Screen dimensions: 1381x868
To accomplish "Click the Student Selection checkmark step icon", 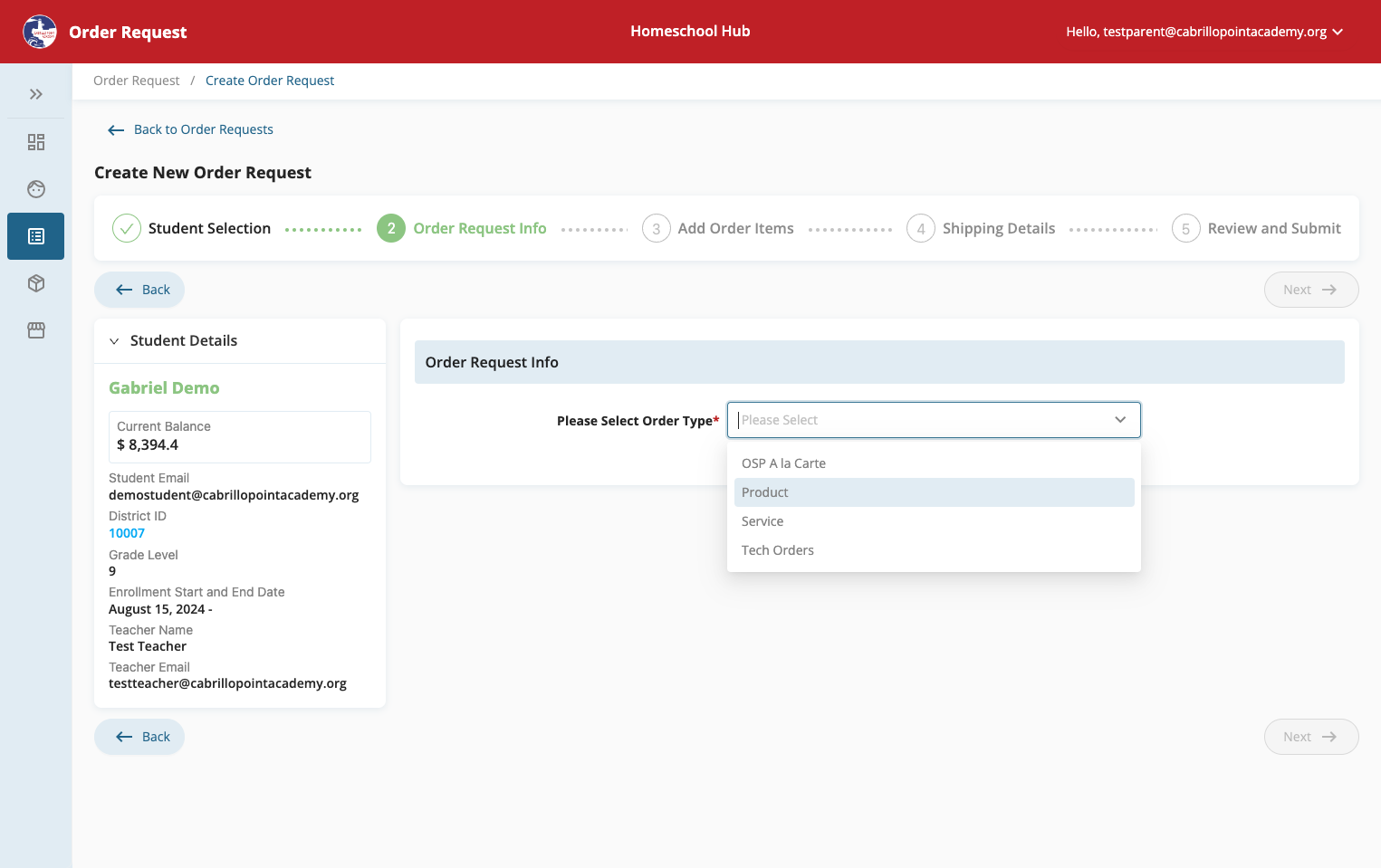I will (x=127, y=228).
